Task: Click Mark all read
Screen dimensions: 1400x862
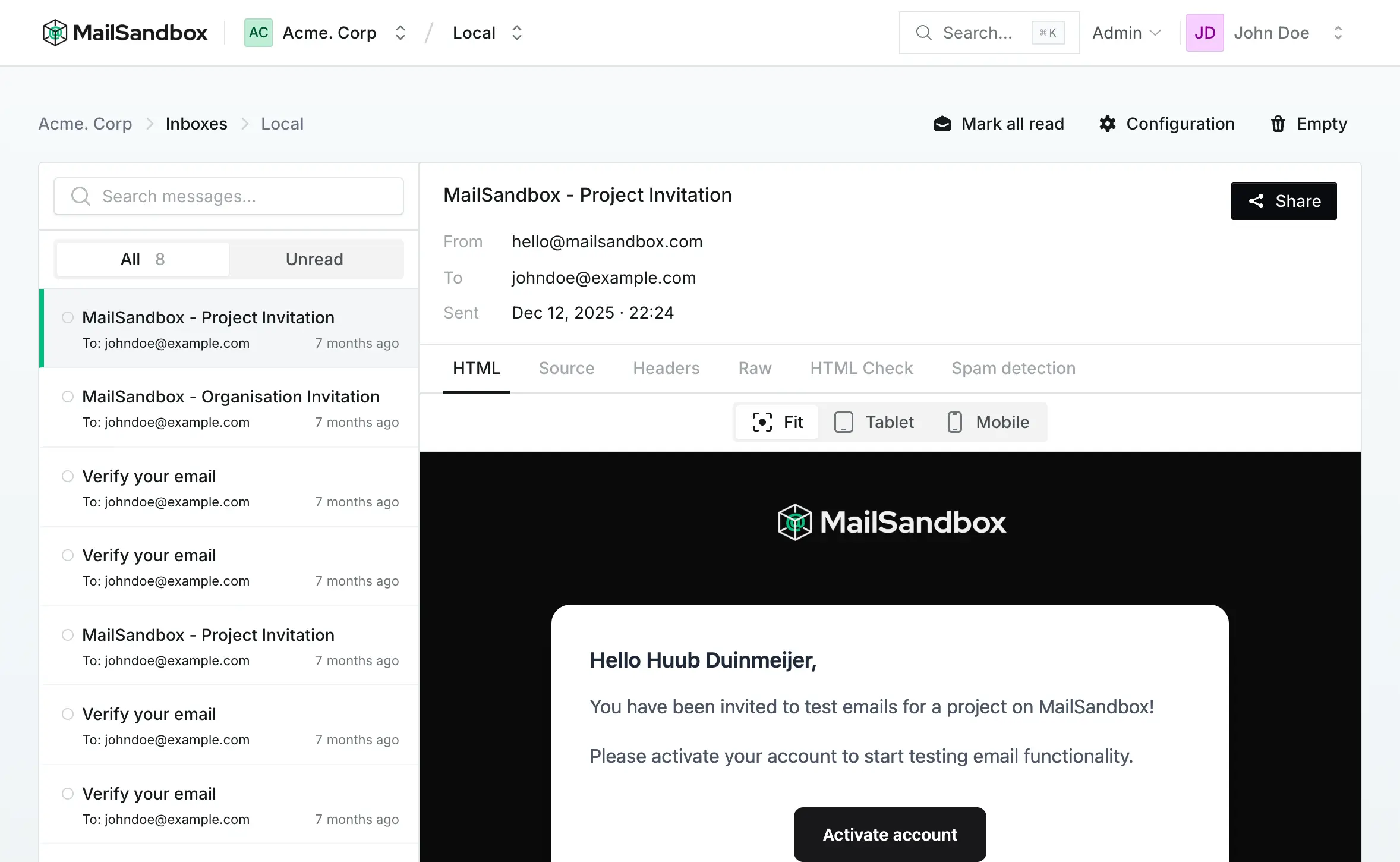Action: (999, 124)
